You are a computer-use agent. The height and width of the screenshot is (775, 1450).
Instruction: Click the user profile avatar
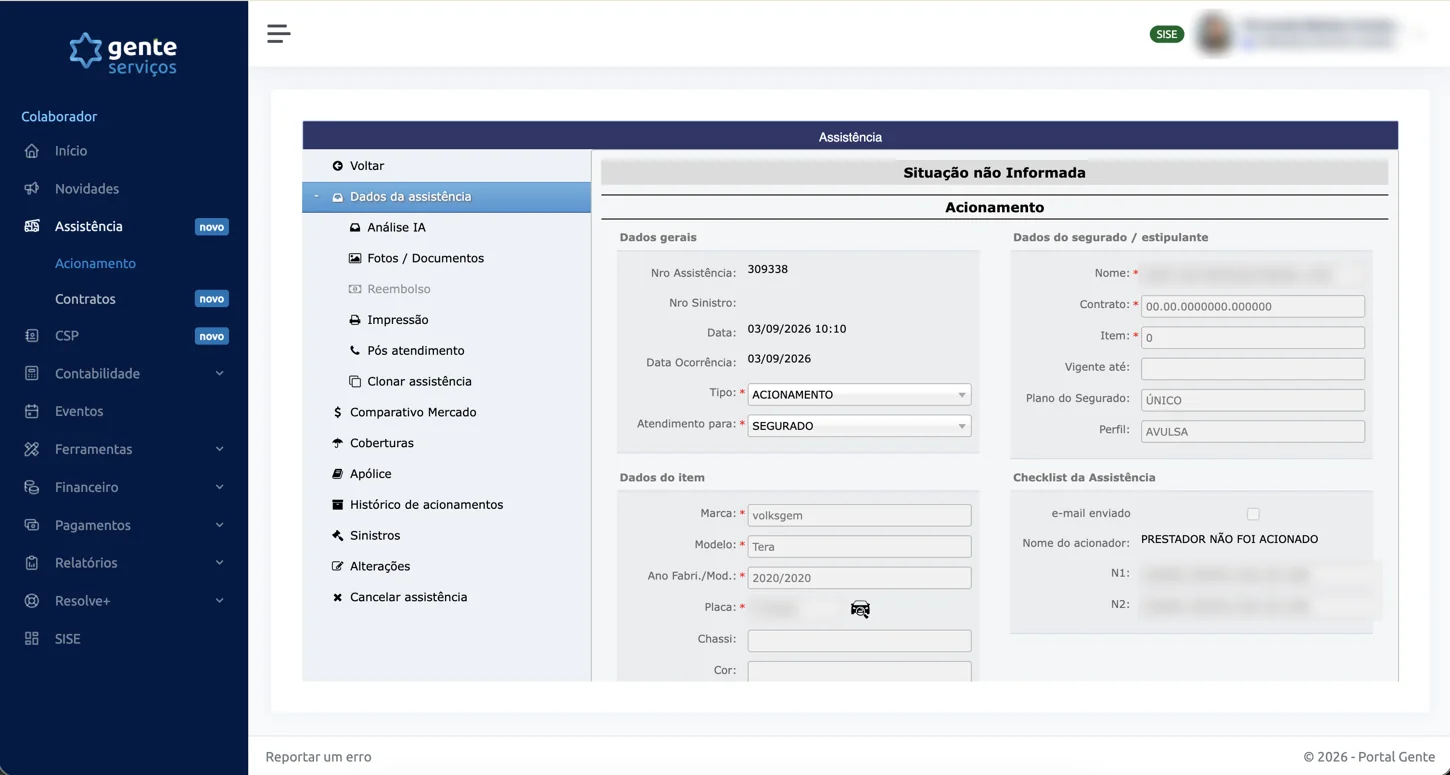pos(1215,34)
